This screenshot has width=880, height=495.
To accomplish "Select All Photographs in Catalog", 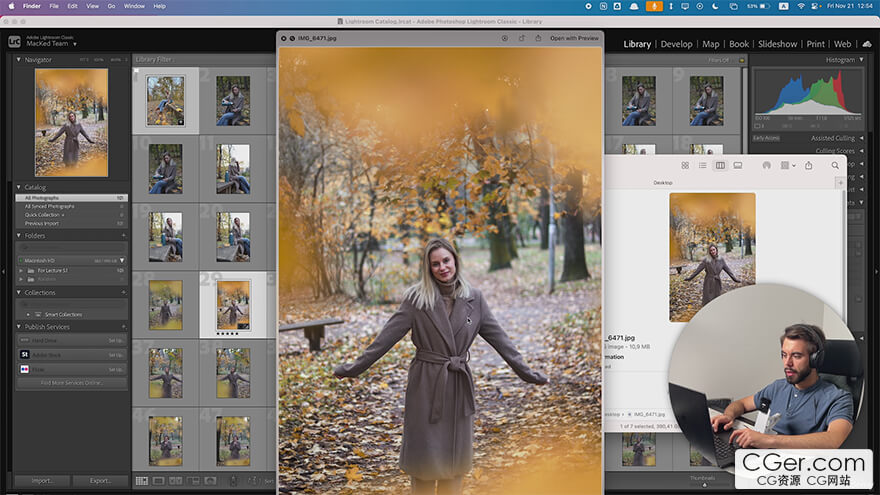I will pyautogui.click(x=43, y=198).
